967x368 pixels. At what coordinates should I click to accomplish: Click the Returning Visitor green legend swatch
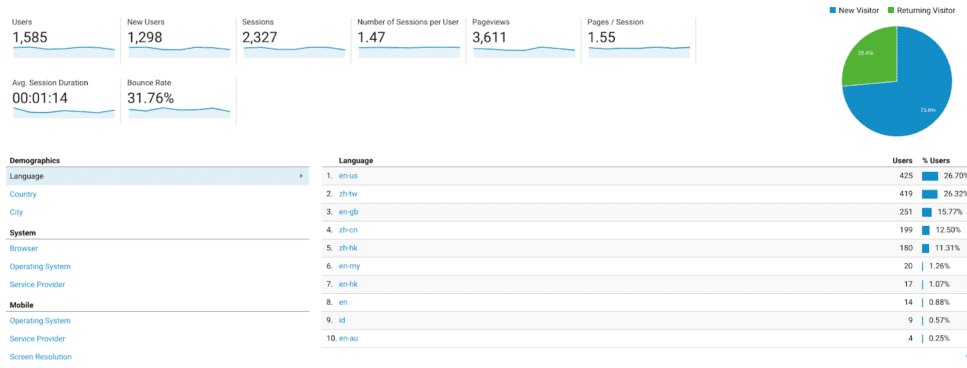tap(891, 10)
